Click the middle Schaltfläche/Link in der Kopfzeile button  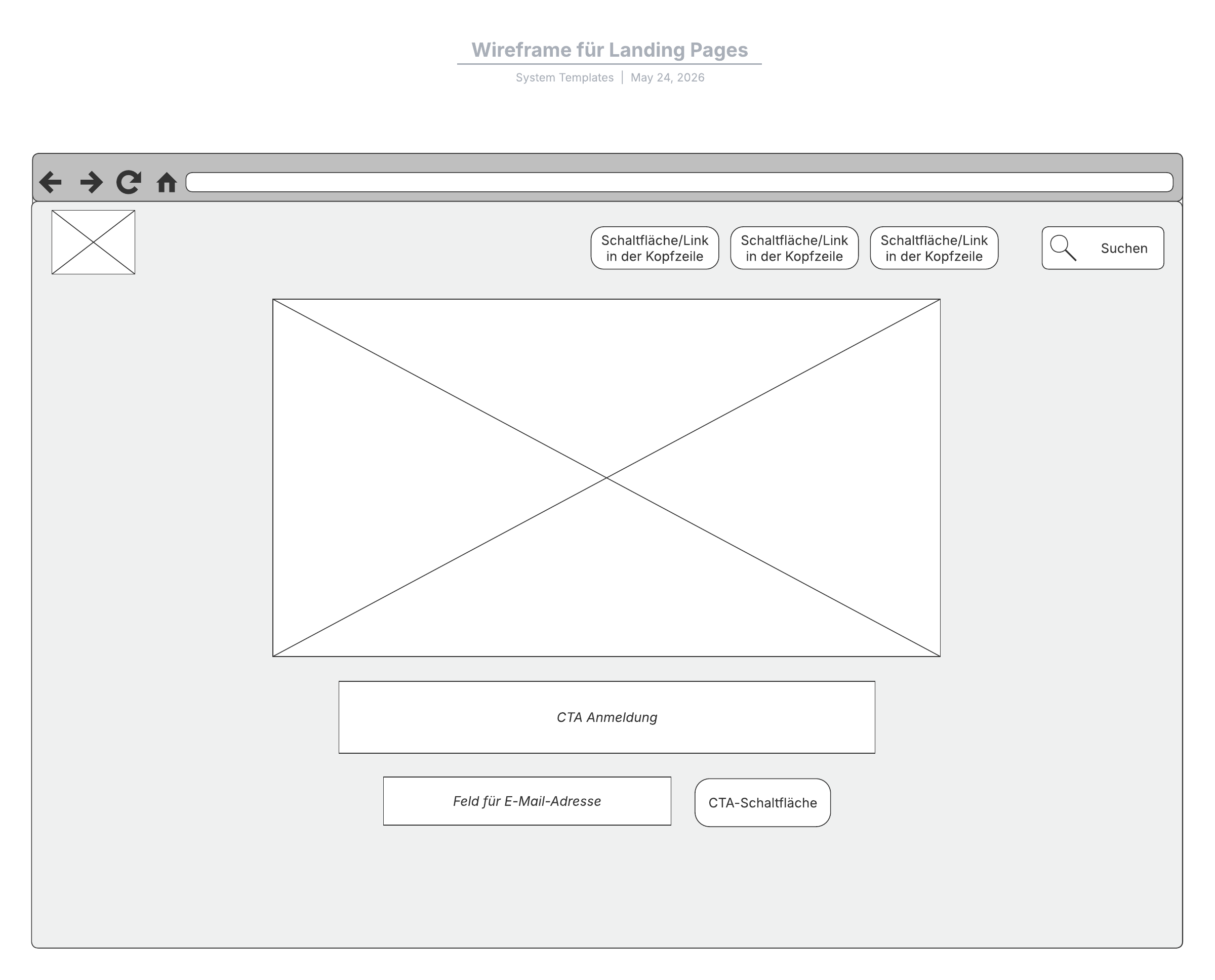794,248
